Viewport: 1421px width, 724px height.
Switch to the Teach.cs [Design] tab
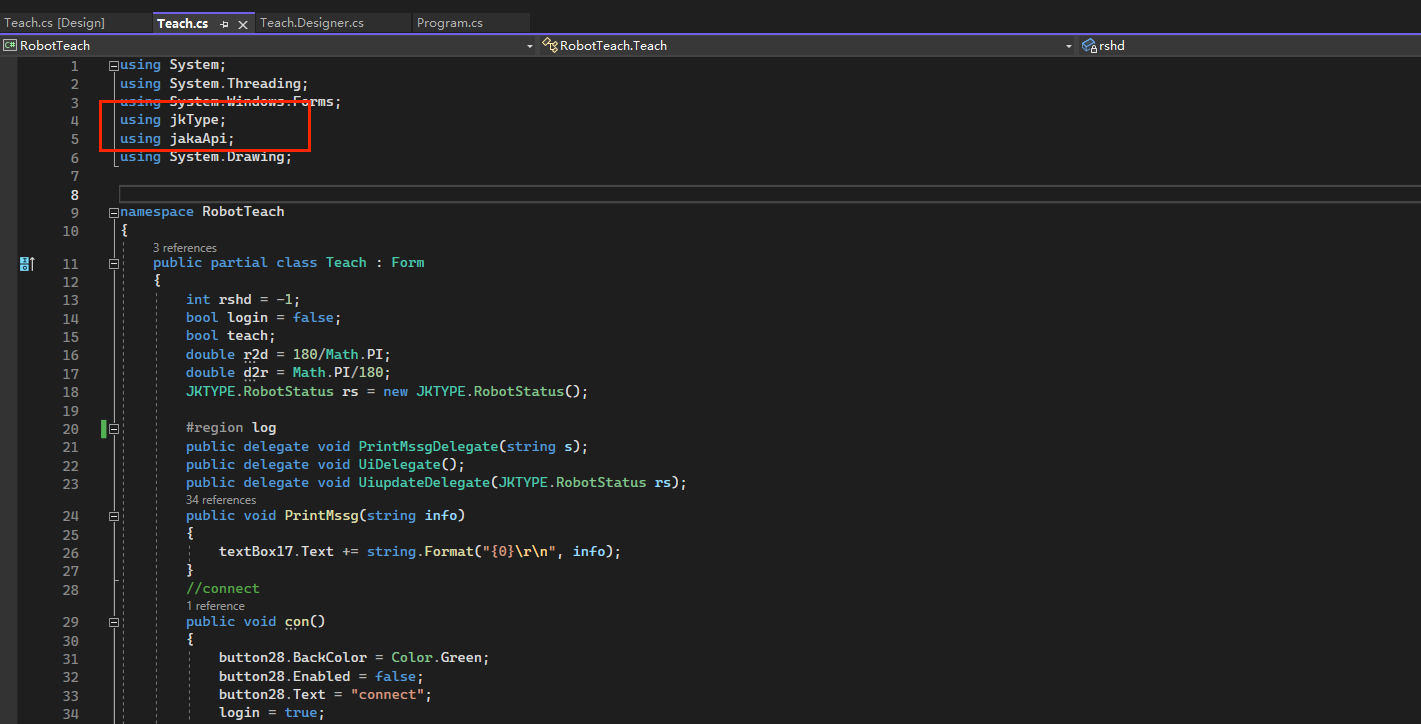tap(55, 23)
